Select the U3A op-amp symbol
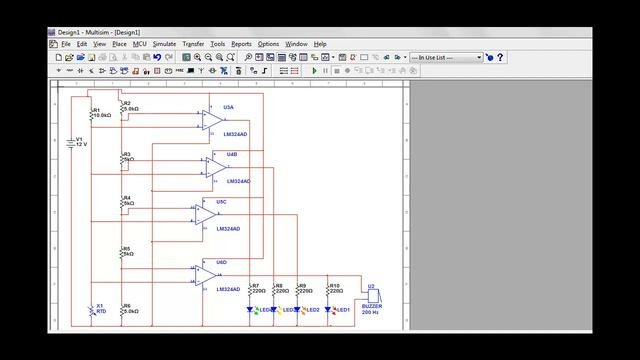 (212, 120)
